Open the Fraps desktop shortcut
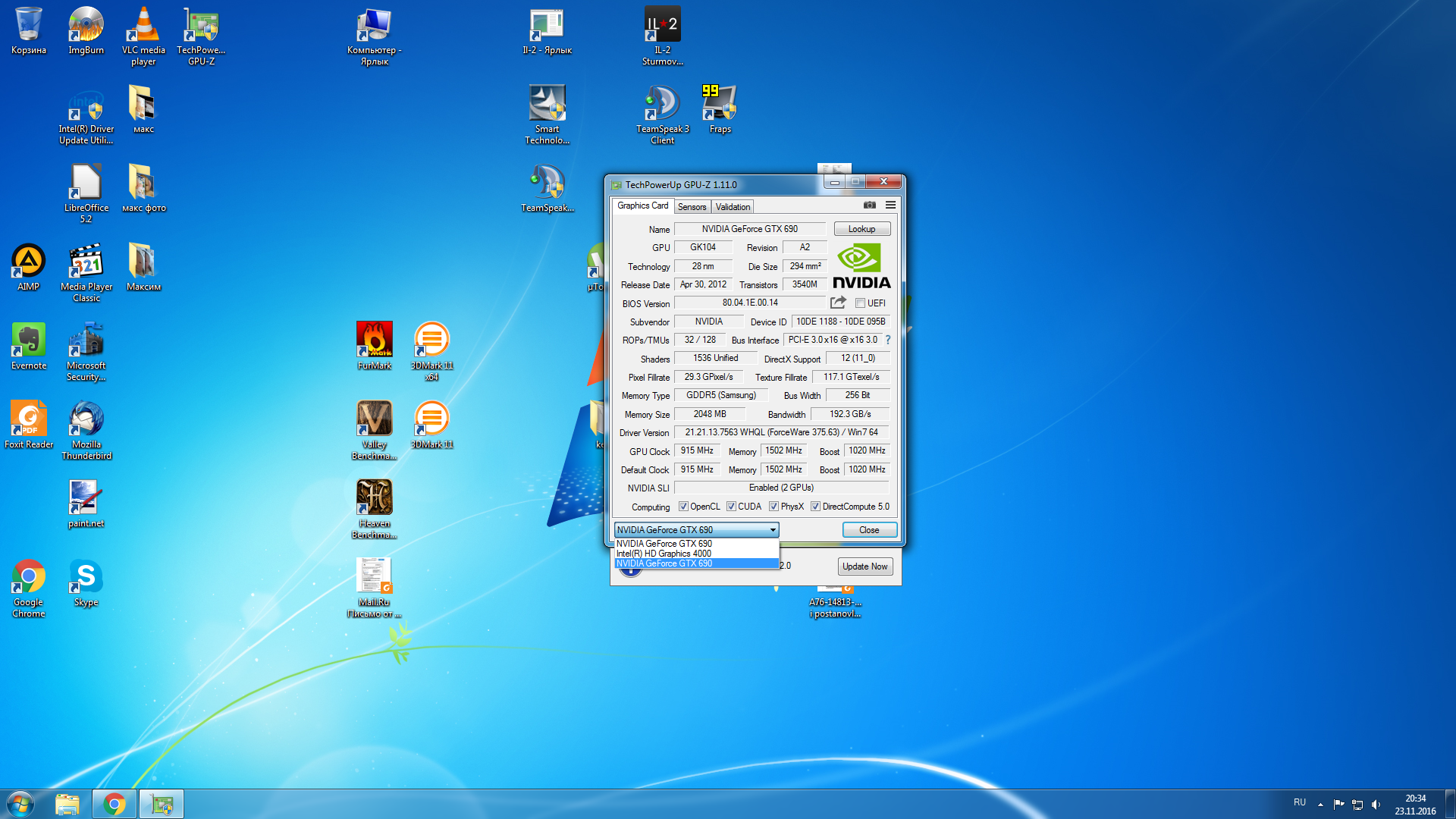The image size is (1456, 819). (720, 105)
